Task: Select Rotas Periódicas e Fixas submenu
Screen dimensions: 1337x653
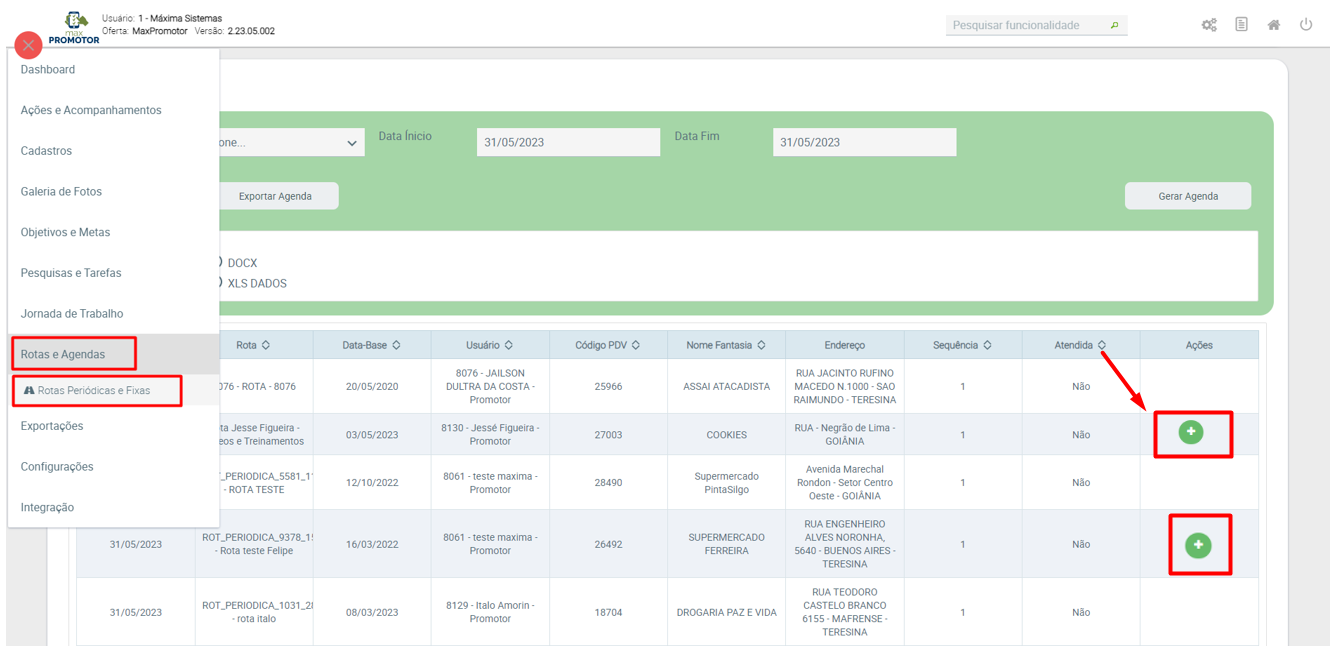Action: (x=94, y=390)
